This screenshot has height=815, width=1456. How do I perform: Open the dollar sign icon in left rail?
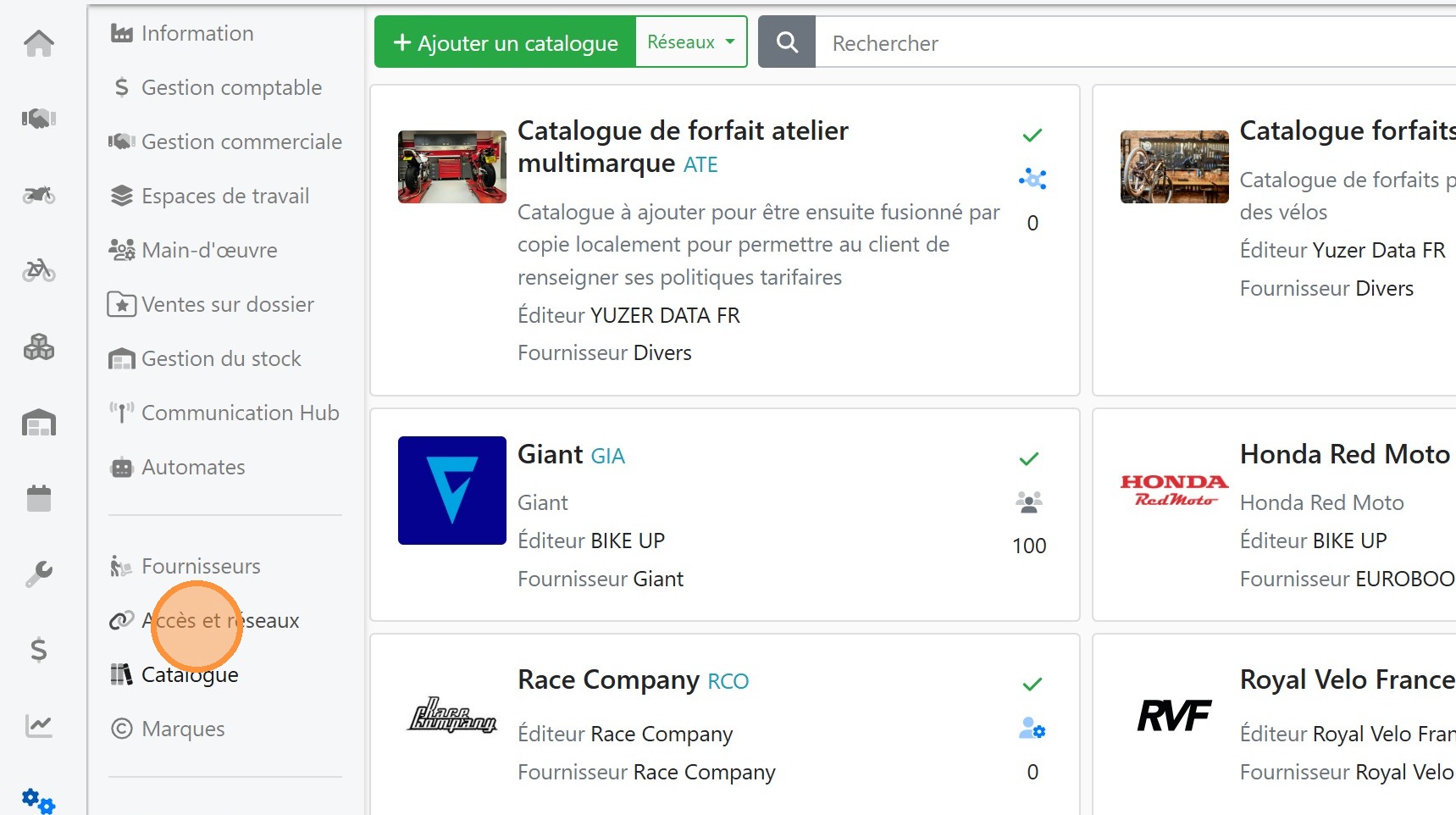(x=39, y=650)
